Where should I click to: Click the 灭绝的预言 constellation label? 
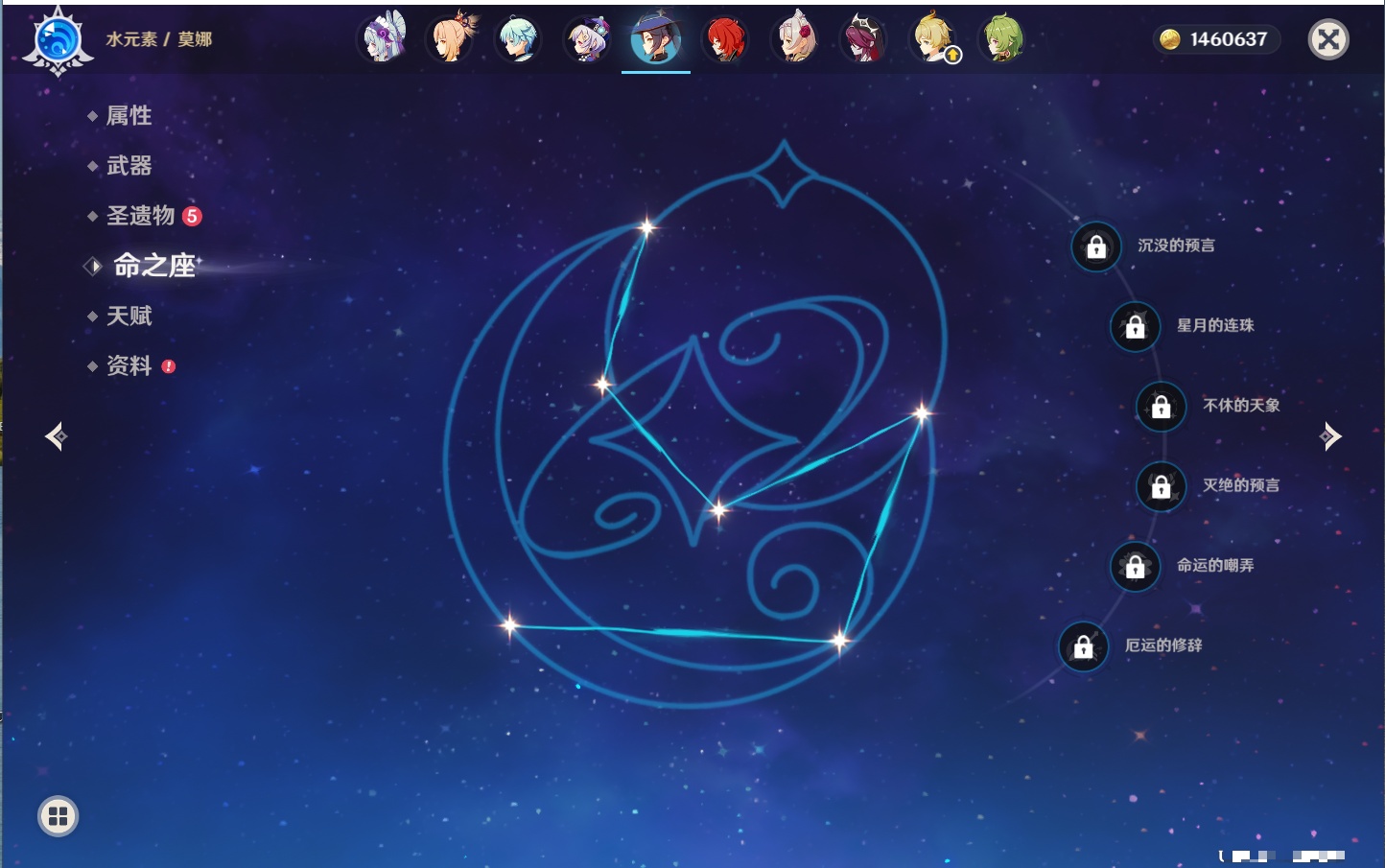1241,485
